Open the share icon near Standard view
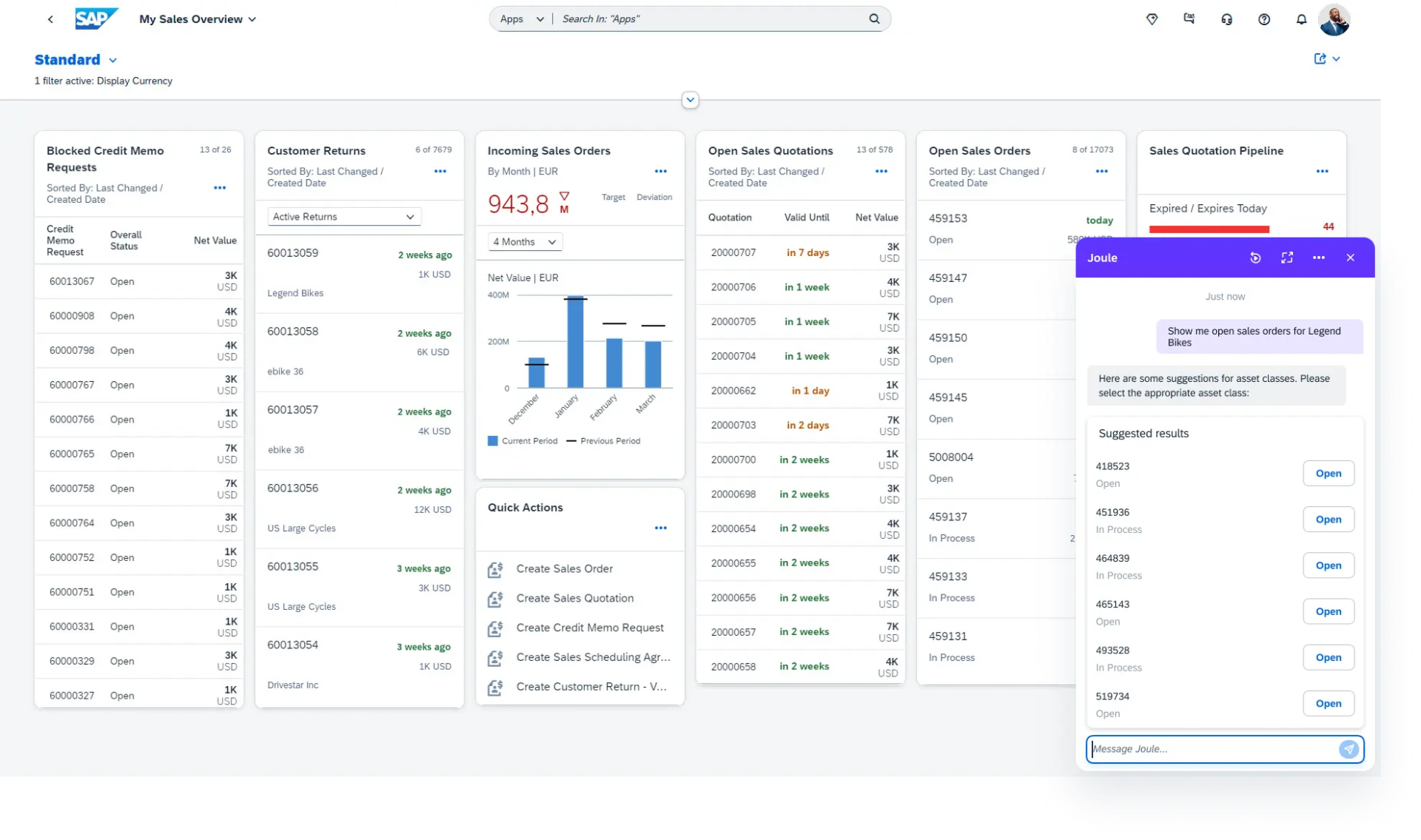The image size is (1421, 840). (x=1322, y=58)
